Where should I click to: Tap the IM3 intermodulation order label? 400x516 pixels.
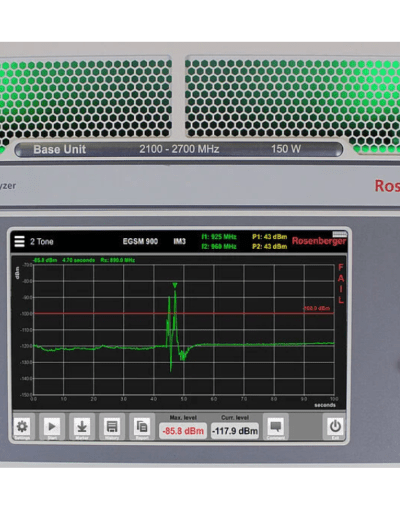pos(179,241)
